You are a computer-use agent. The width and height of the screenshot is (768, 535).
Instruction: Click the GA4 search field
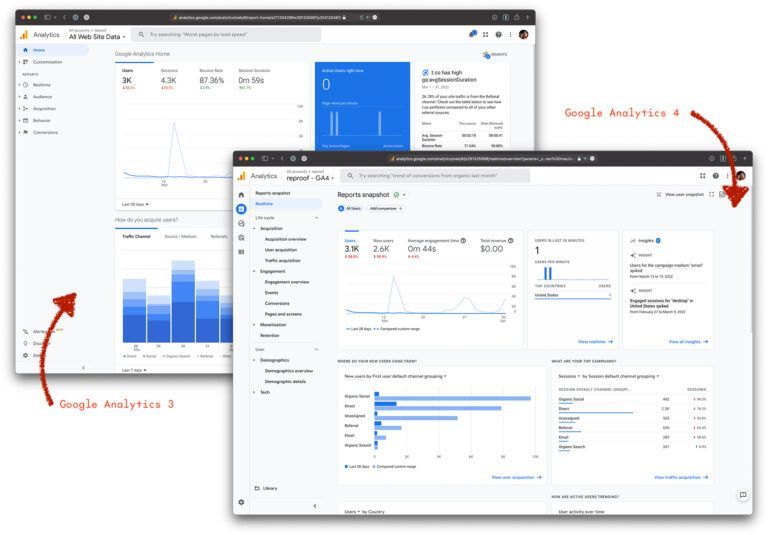(x=435, y=175)
